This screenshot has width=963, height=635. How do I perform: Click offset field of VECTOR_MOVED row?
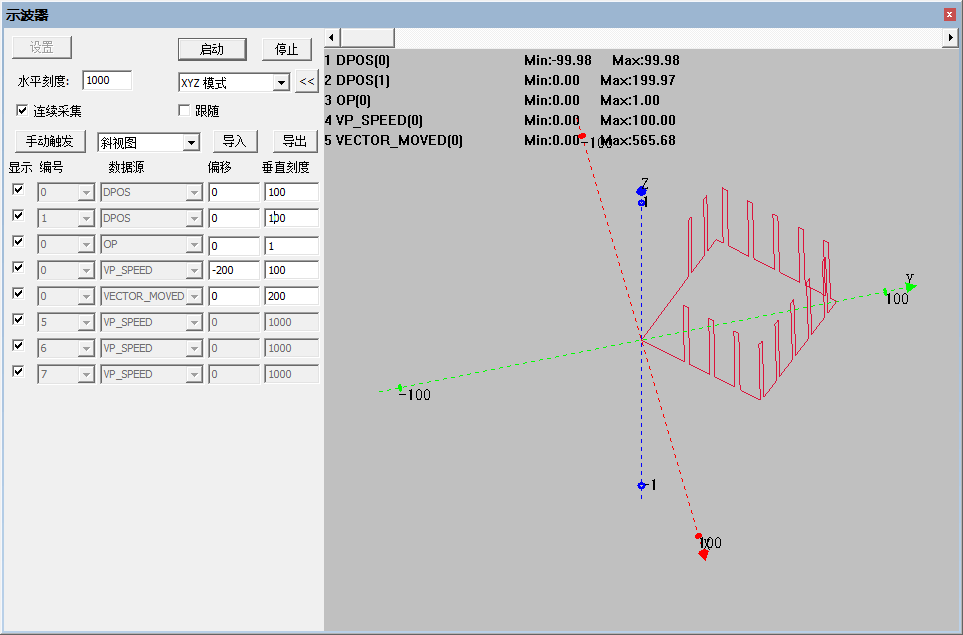[234, 296]
